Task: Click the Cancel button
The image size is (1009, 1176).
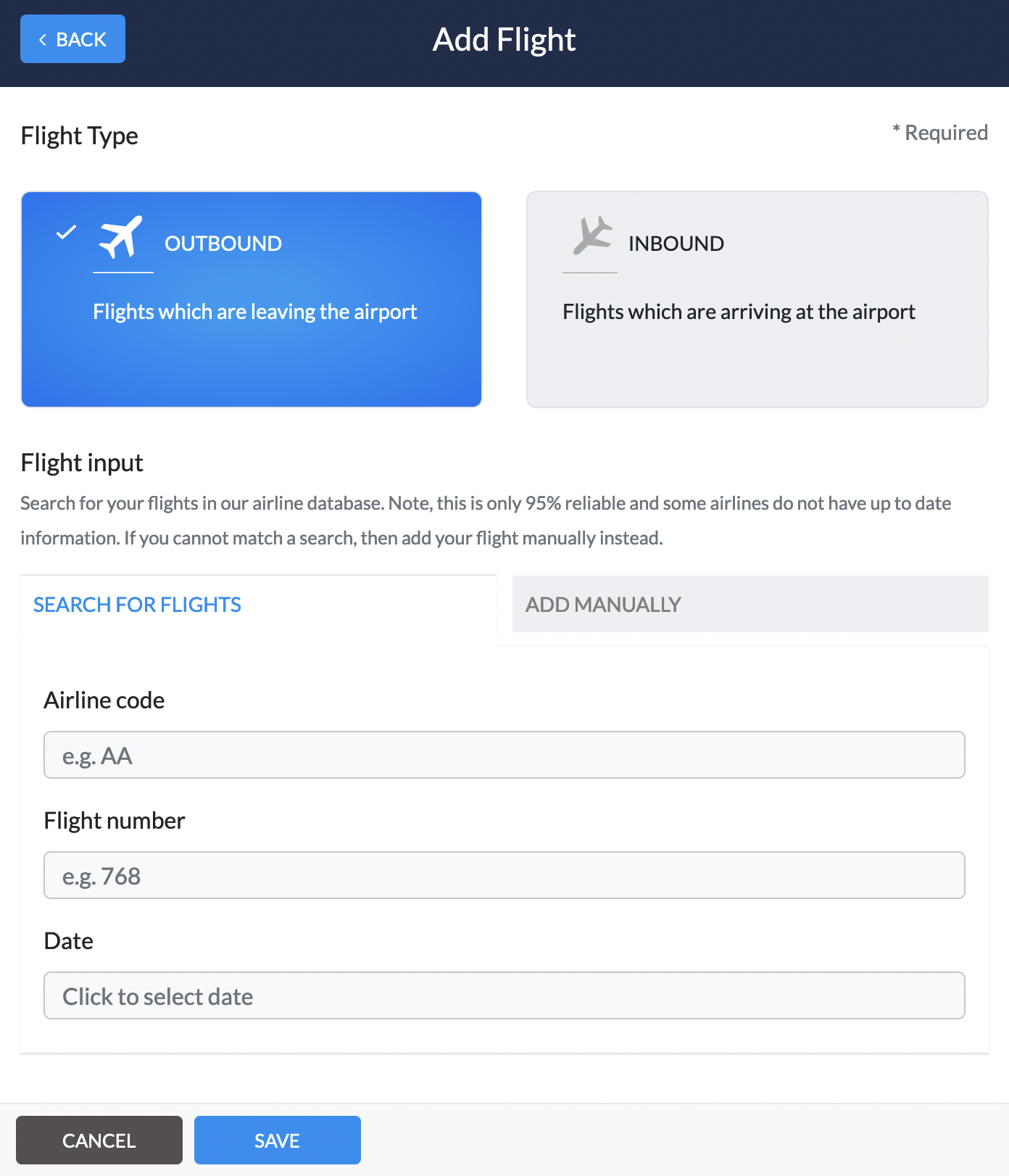Action: click(x=99, y=1140)
